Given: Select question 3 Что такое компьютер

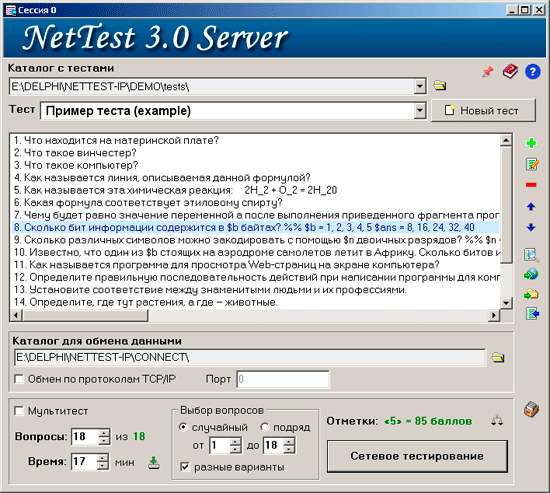Looking at the screenshot, I should [x=255, y=165].
